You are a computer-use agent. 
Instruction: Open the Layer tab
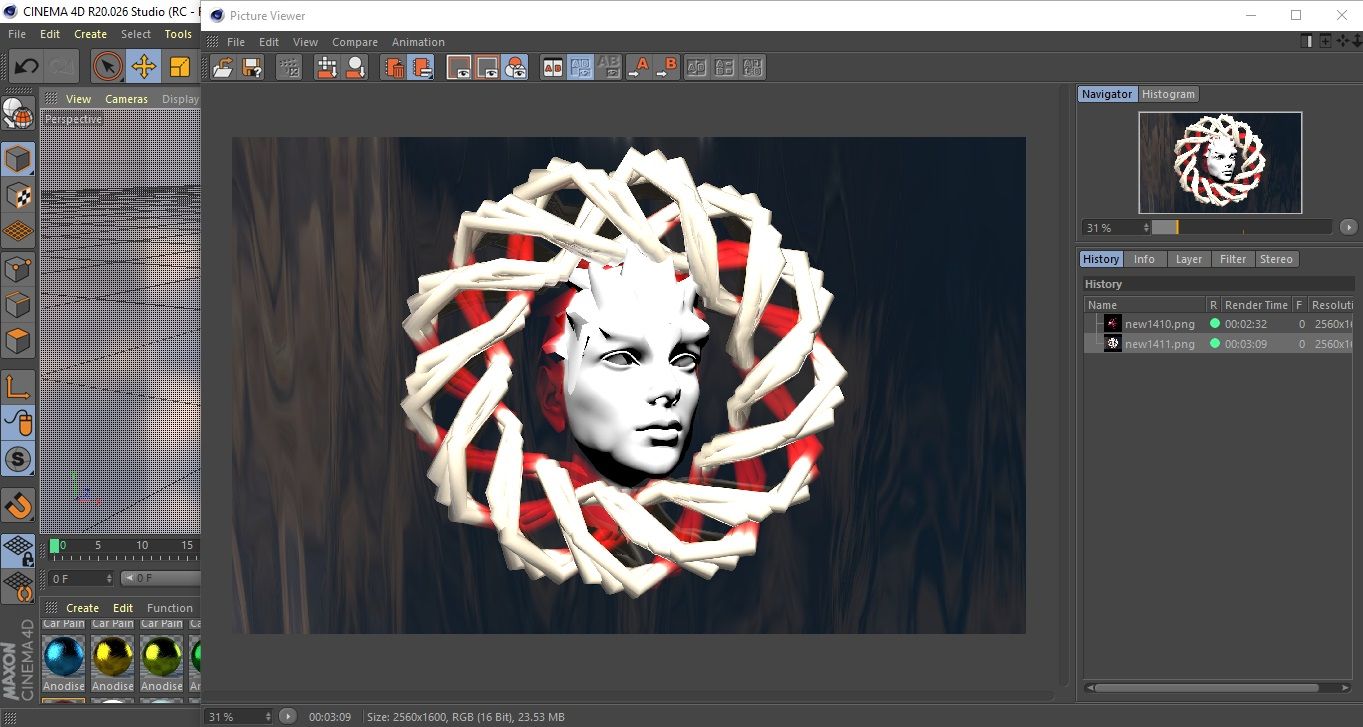point(1188,259)
